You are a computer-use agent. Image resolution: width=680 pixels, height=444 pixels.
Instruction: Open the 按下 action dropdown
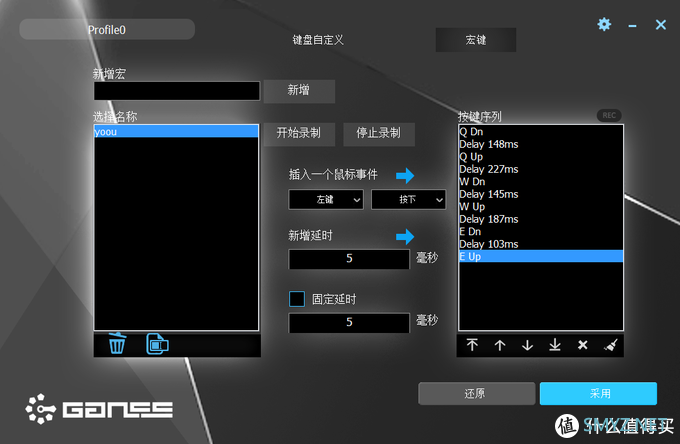[x=408, y=200]
